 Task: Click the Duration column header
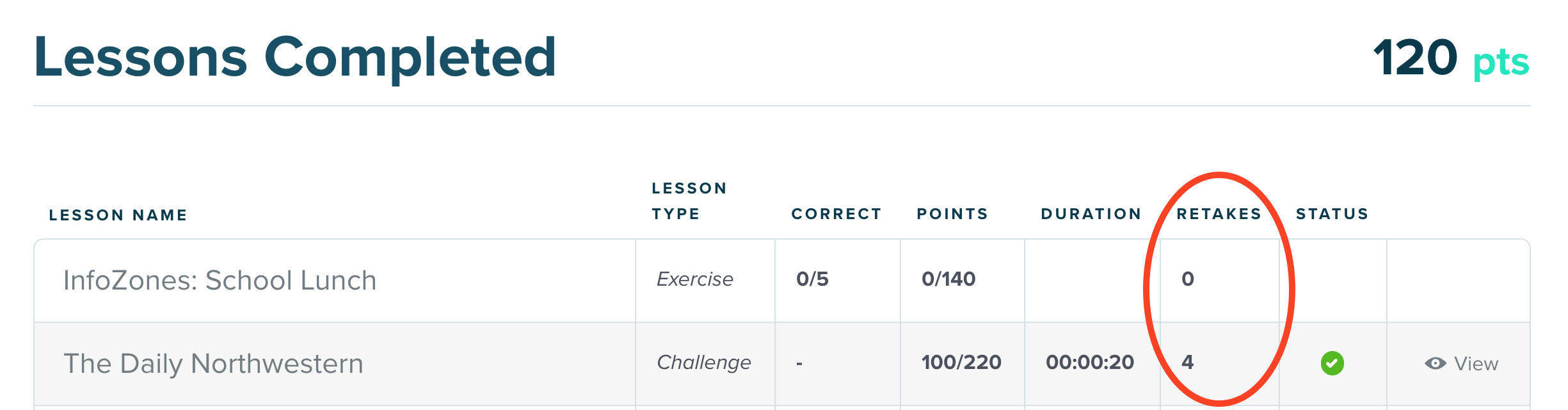click(x=1091, y=213)
